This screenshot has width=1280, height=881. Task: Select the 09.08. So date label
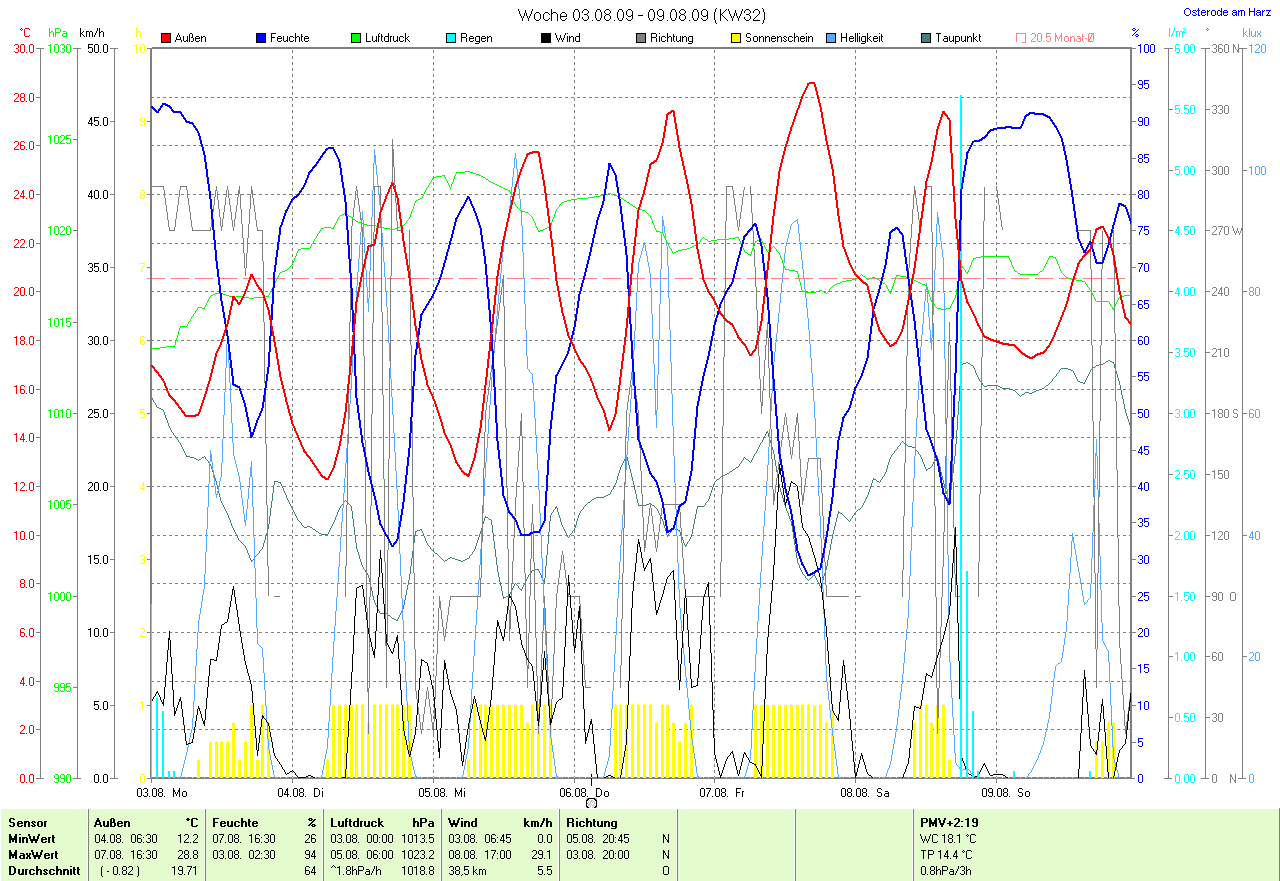click(x=1005, y=792)
